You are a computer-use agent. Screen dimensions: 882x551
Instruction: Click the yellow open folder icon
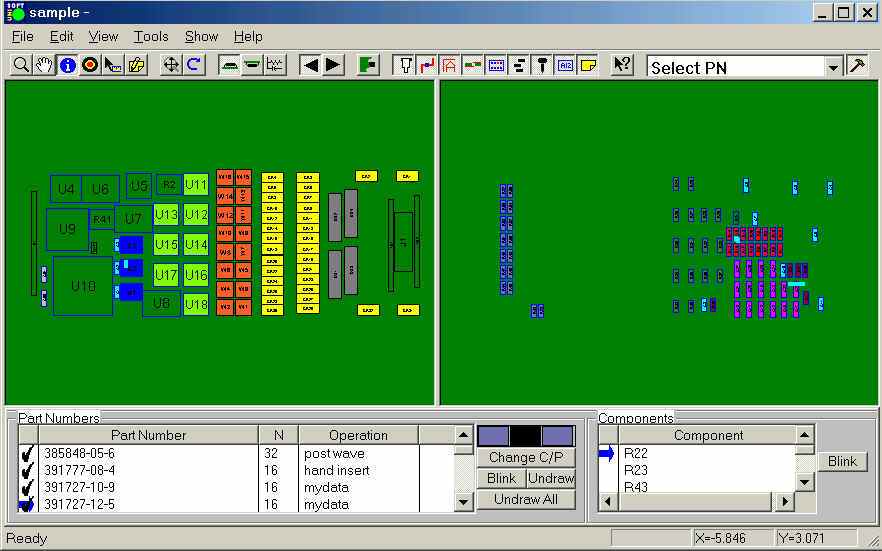coord(136,65)
